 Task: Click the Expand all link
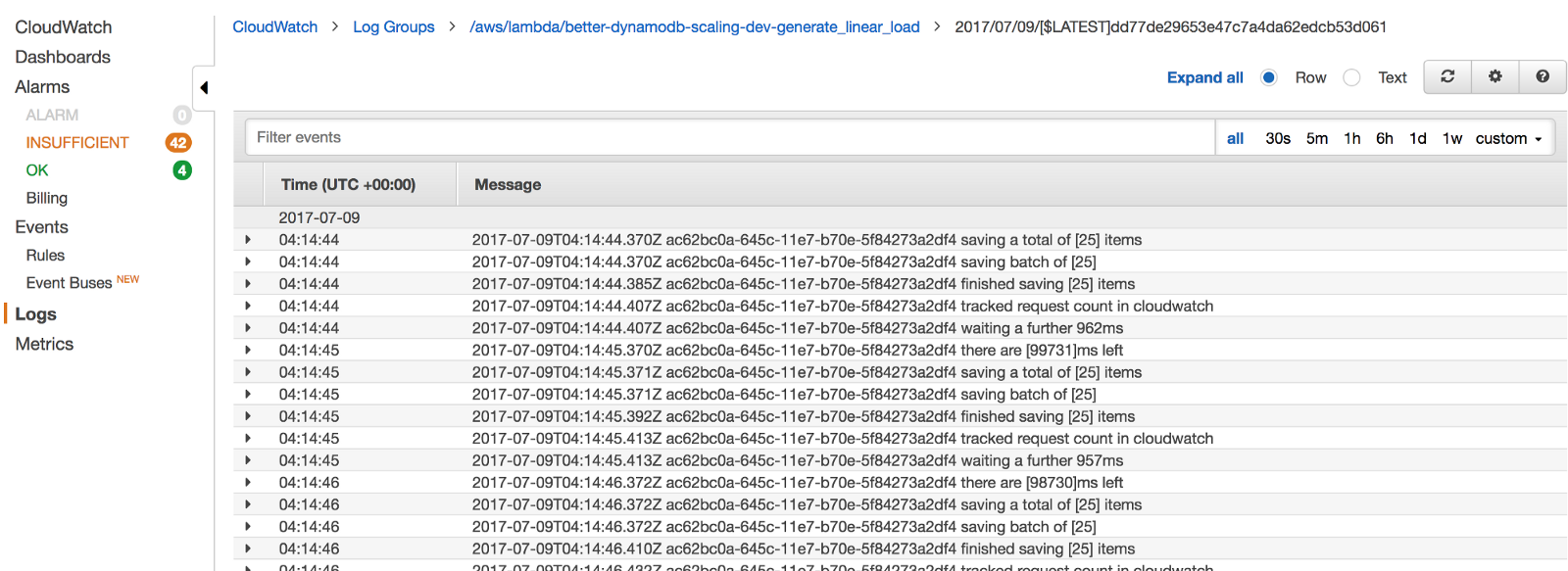click(x=1204, y=77)
